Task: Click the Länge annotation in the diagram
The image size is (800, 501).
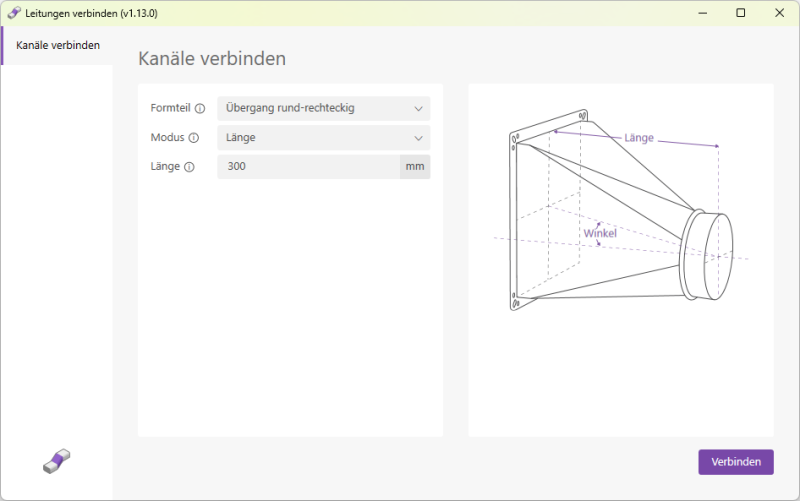Action: pos(639,138)
